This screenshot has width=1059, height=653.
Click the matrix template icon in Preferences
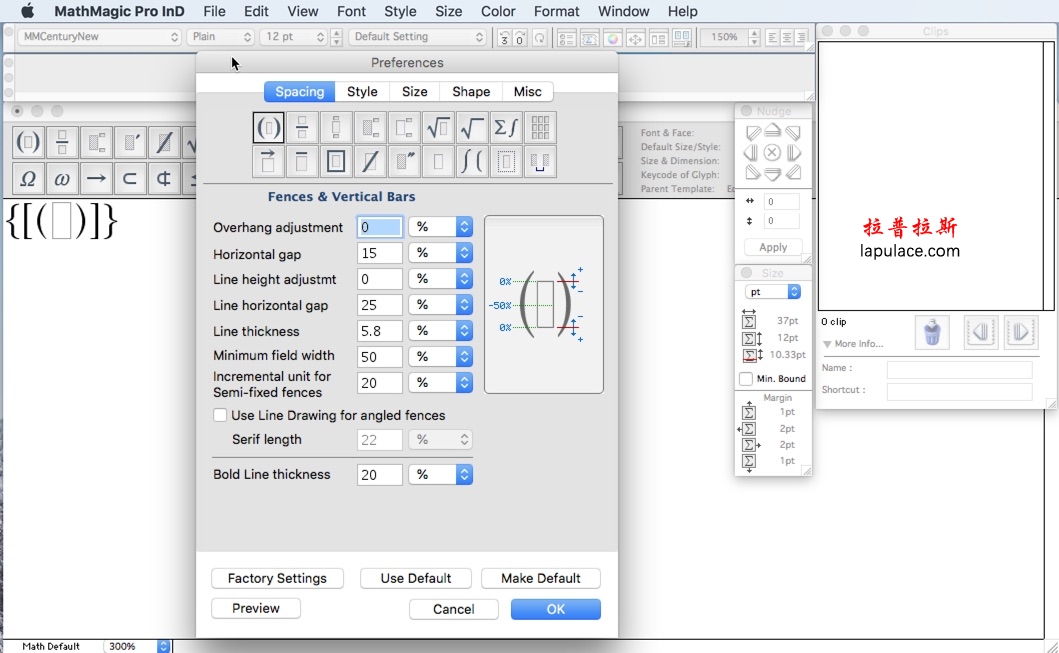[539, 127]
